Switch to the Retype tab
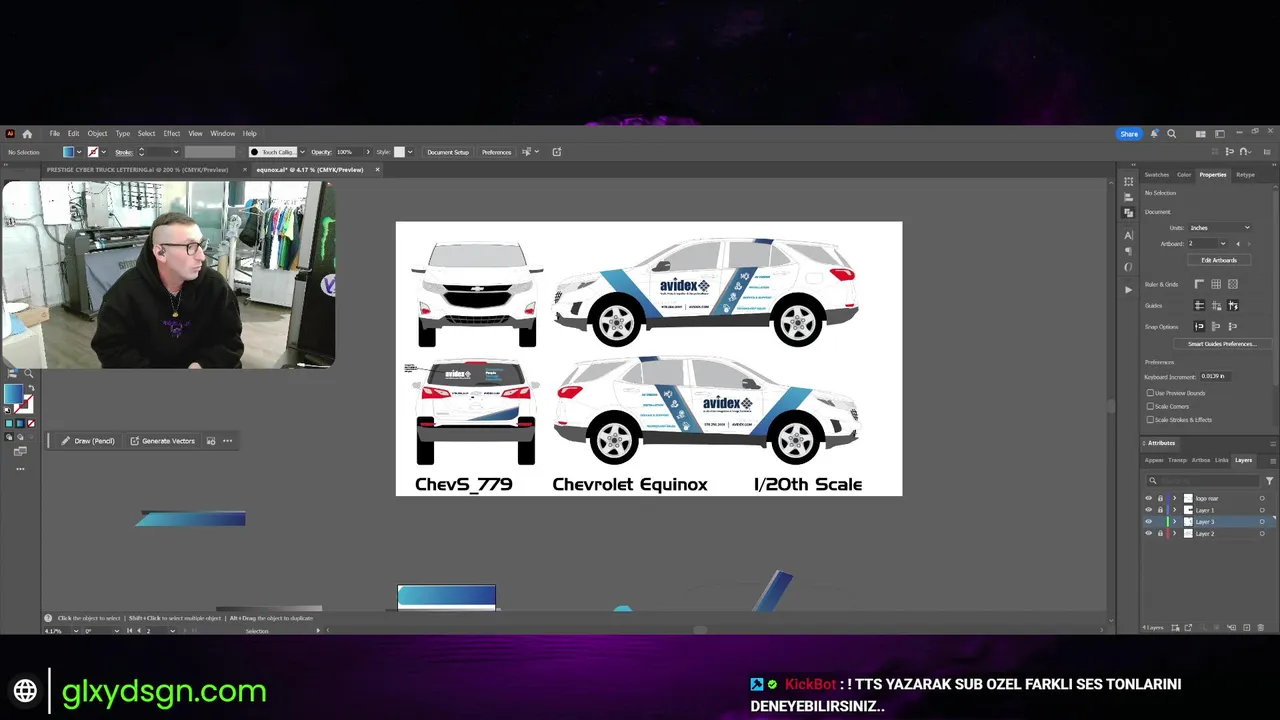 coord(1245,175)
